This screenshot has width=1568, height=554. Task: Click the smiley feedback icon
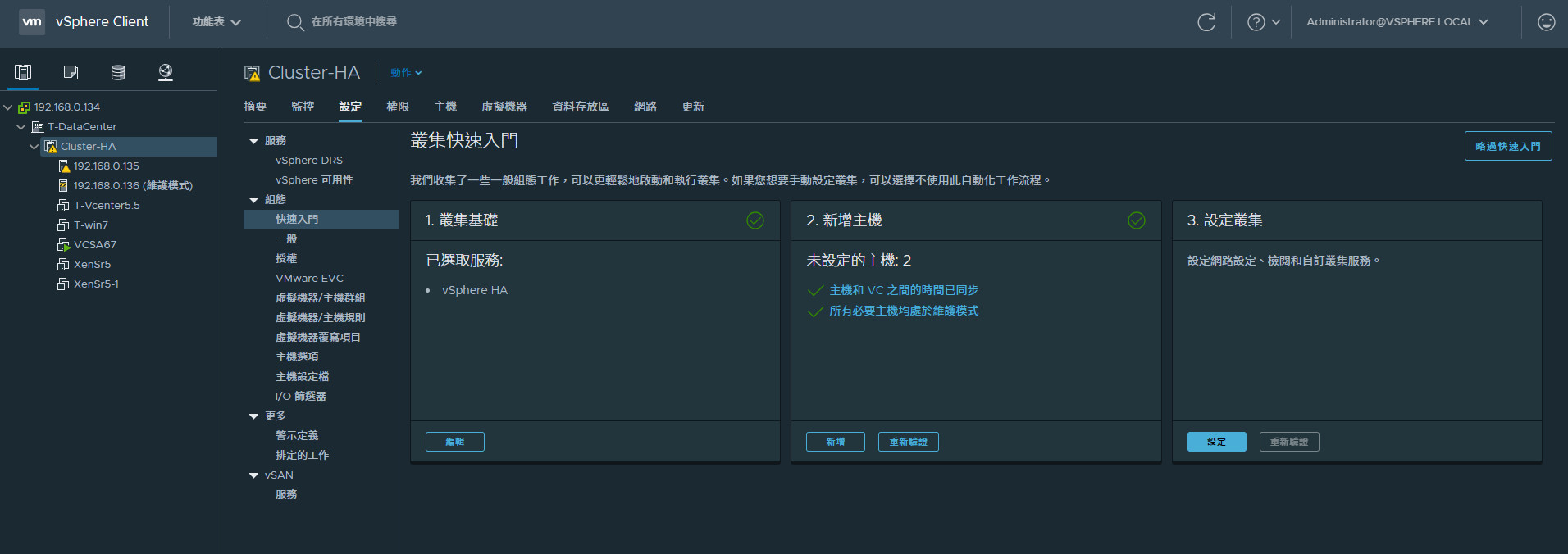[1546, 22]
